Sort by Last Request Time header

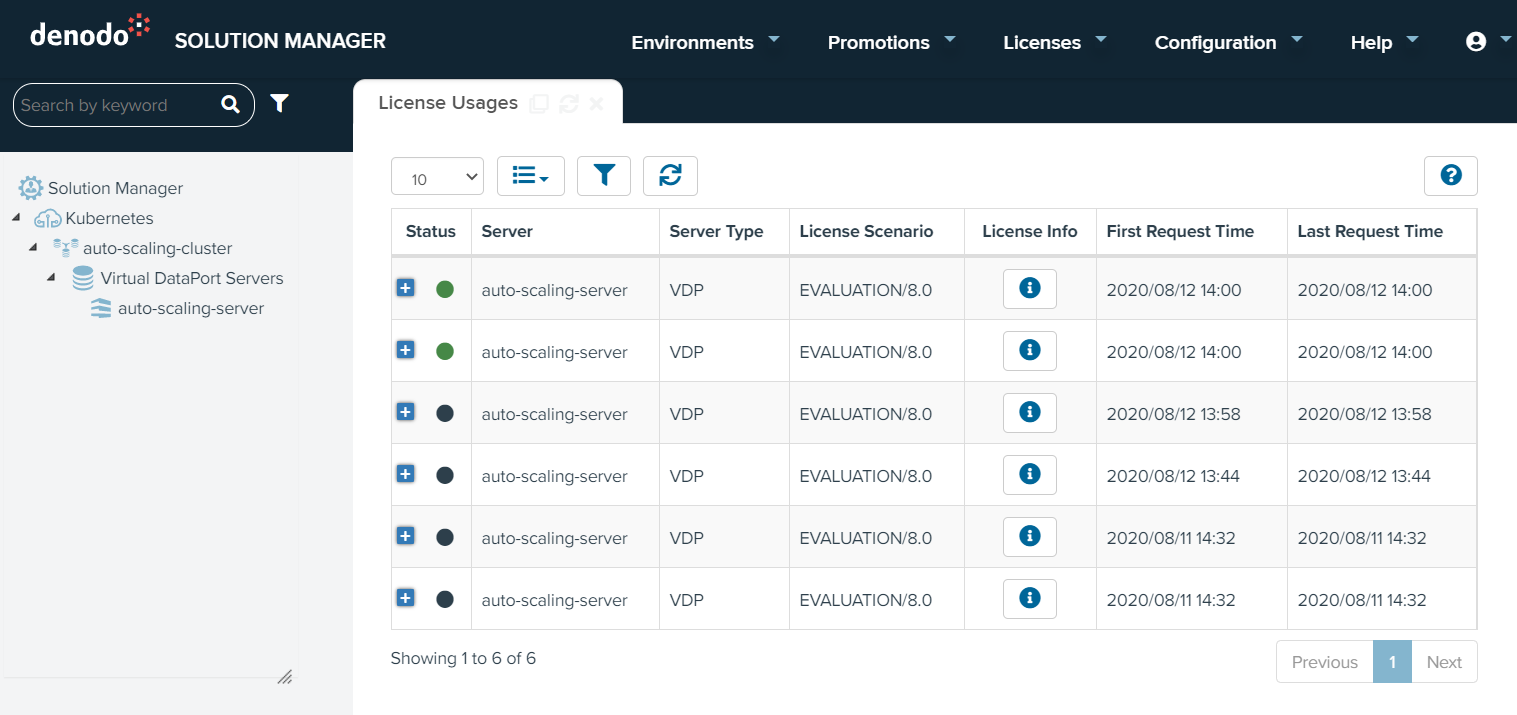point(1382,231)
